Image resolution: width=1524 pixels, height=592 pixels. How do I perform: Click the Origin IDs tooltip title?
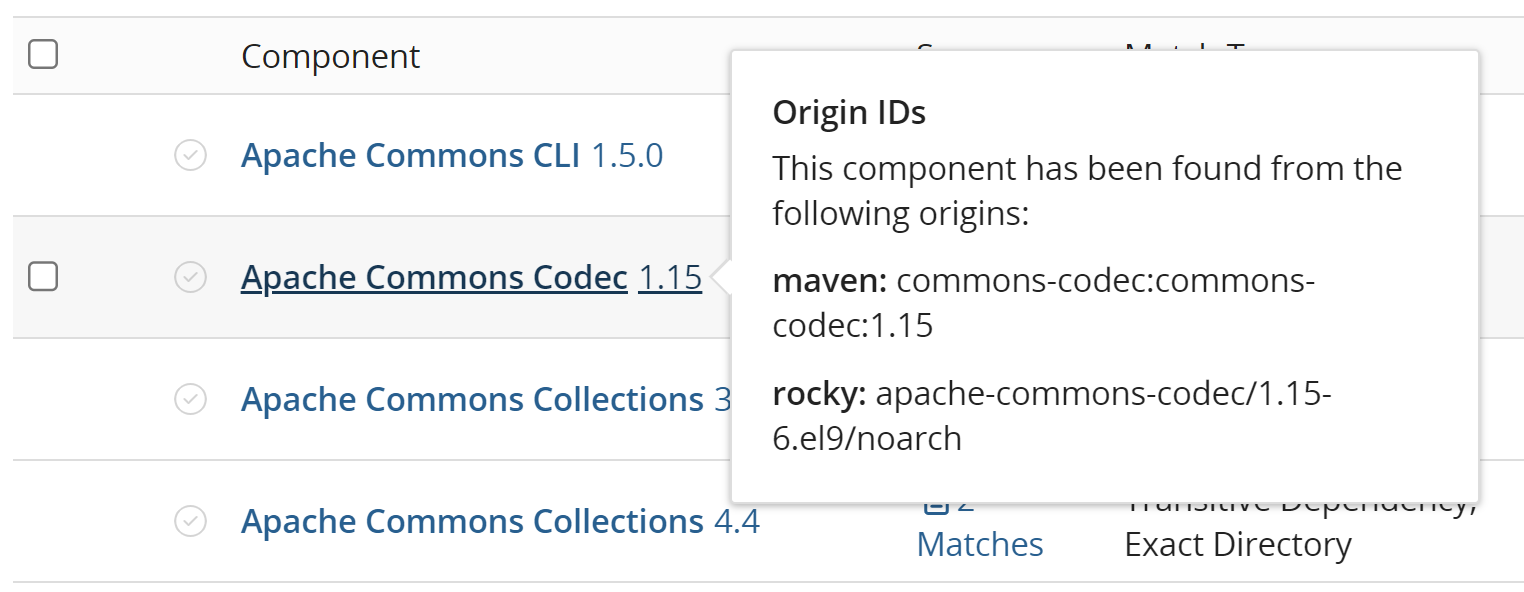[x=848, y=112]
